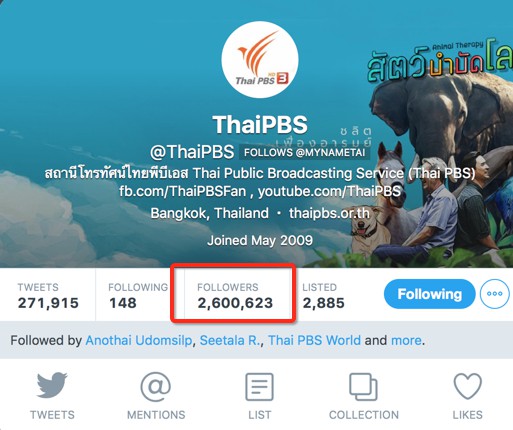Screen dimensions: 513x430
Task: Open Anothai Udomsilp follower link
Action: (139, 340)
